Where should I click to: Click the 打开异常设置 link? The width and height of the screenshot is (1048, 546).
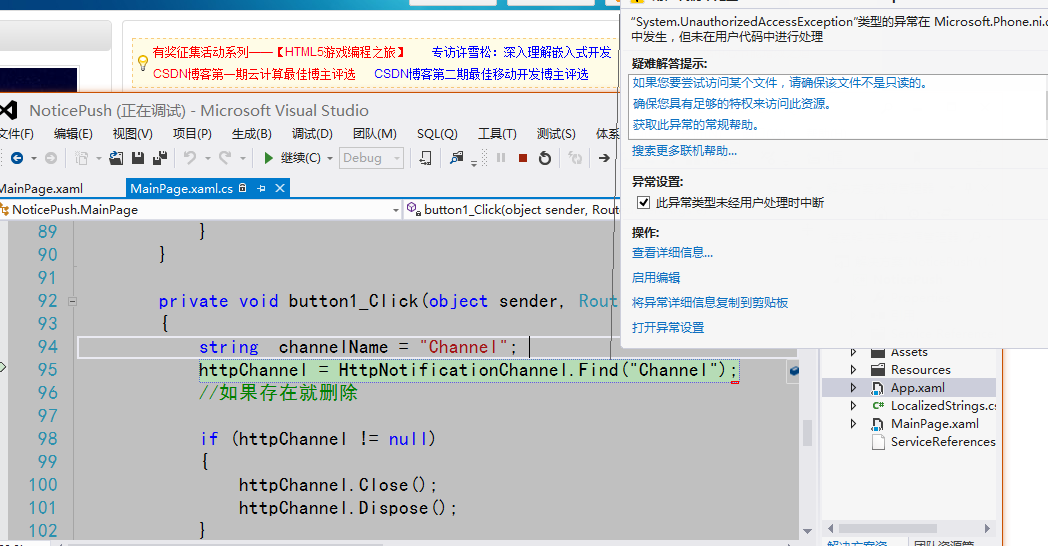(x=668, y=327)
